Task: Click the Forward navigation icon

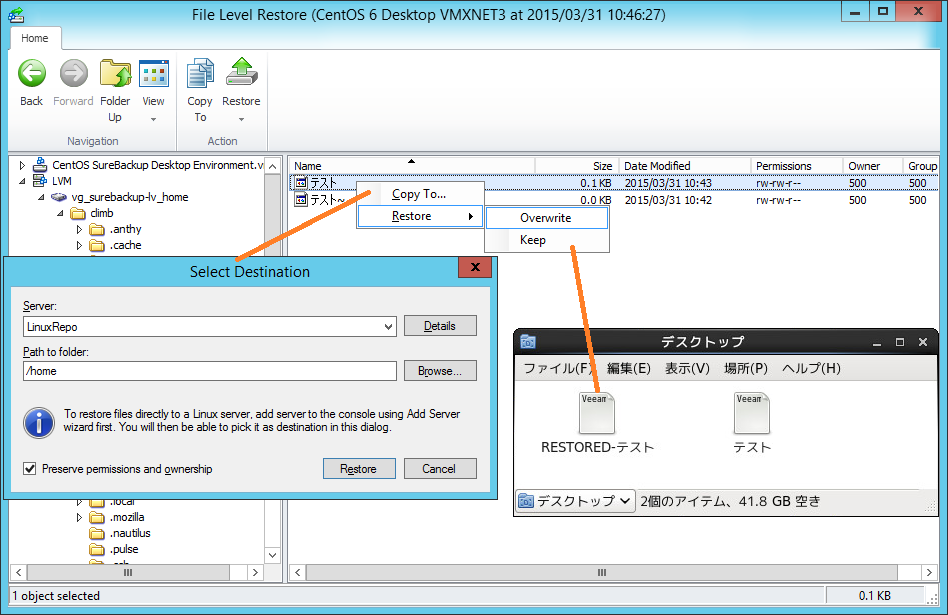Action: click(x=73, y=74)
